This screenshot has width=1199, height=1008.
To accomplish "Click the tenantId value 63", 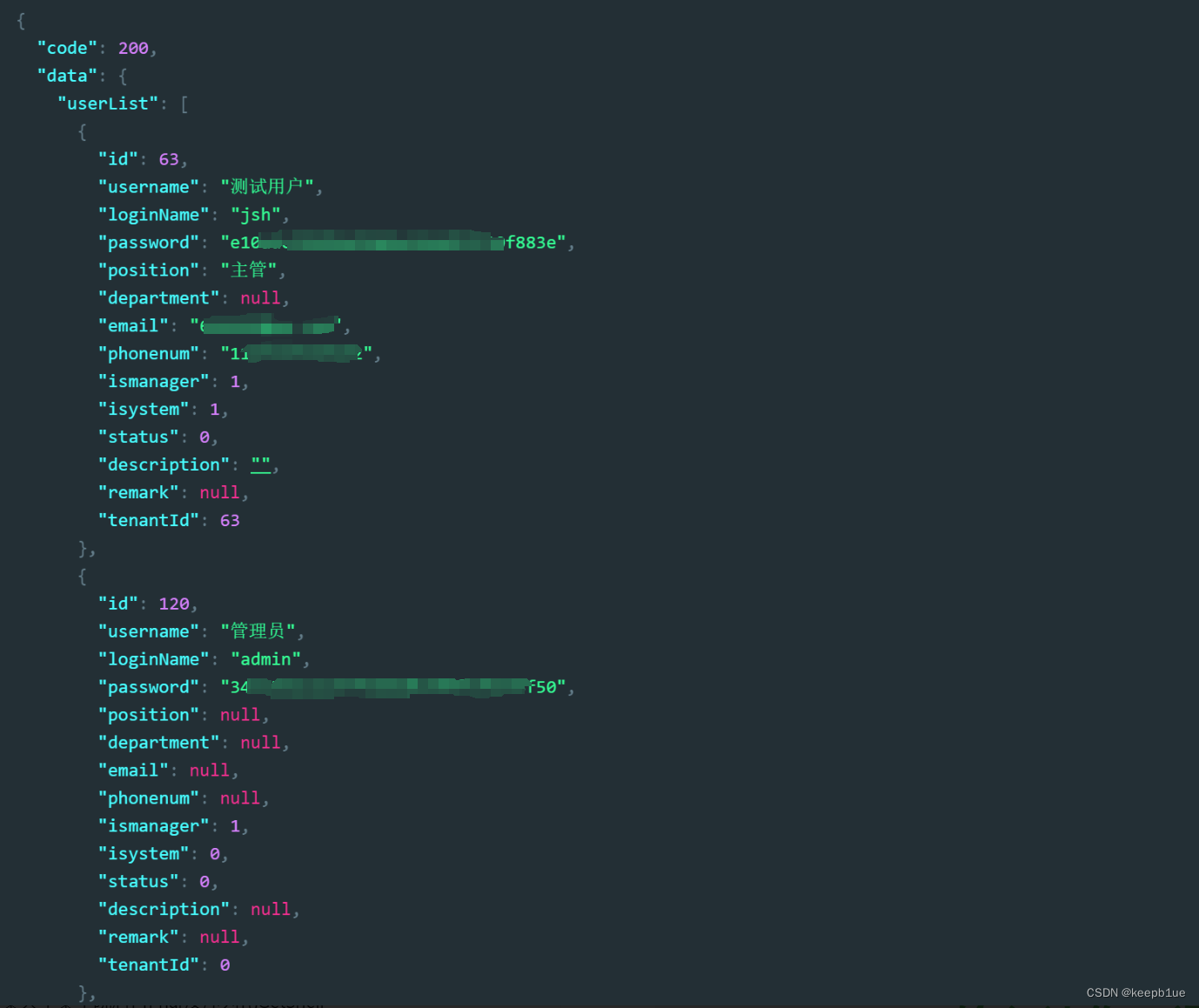I will [x=230, y=521].
